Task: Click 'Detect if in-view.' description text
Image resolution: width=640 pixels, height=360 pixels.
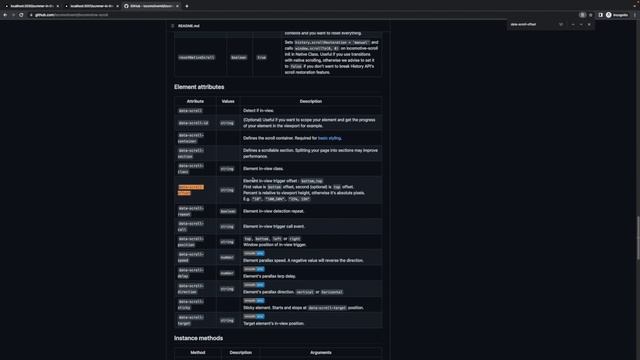Action: tap(258, 111)
